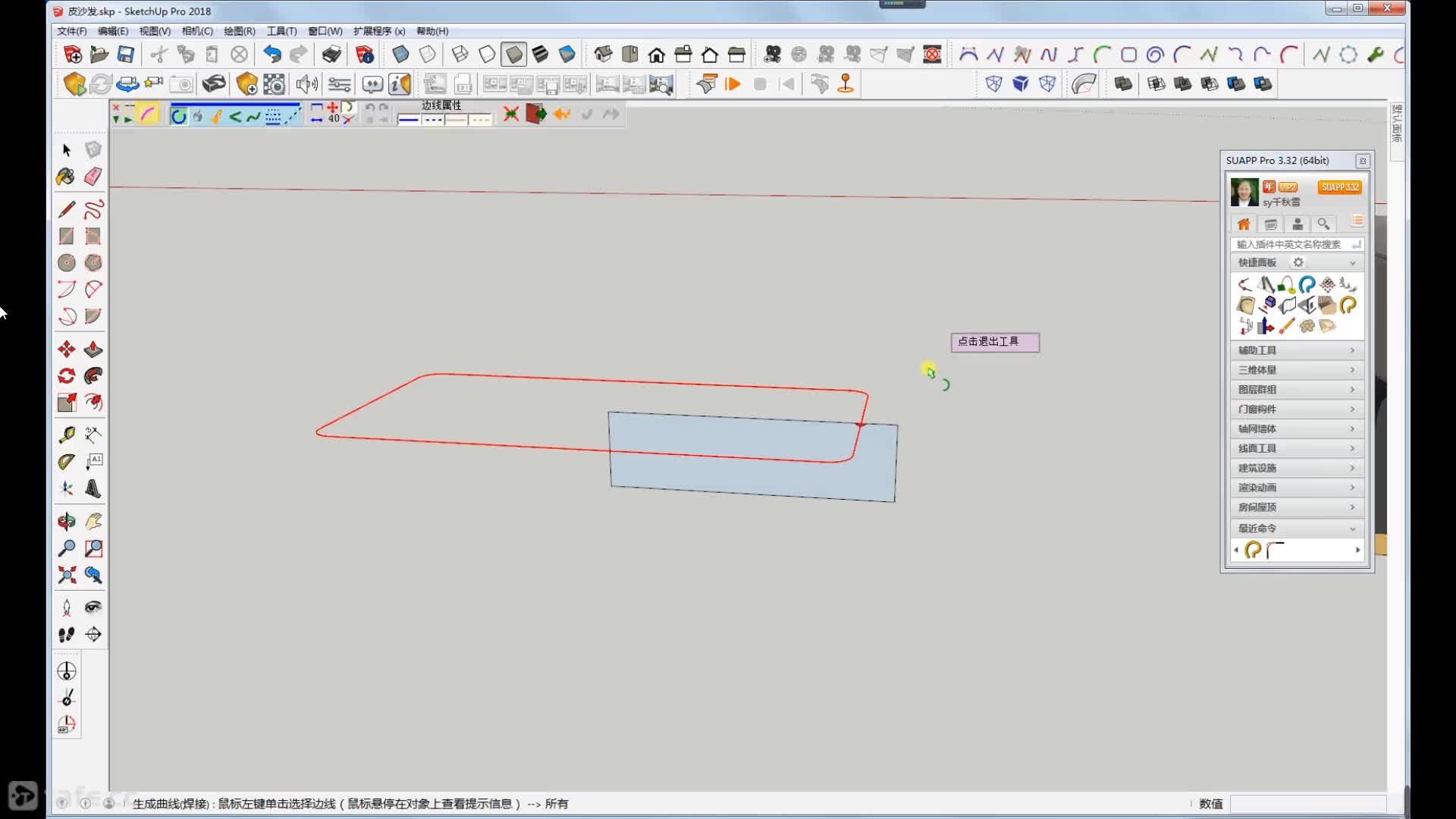Open the 扩展程序(x) menu
Viewport: 1456px width, 819px height.
click(x=379, y=31)
